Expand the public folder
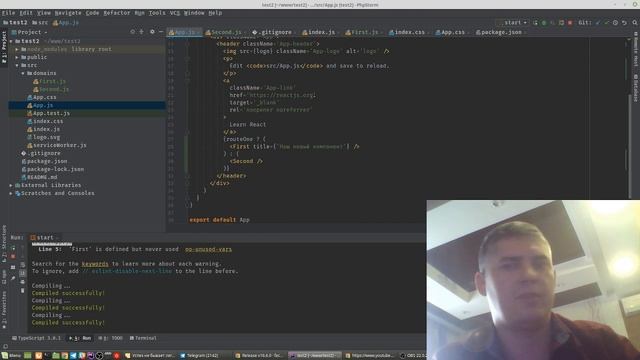The height and width of the screenshot is (360, 640). [17, 57]
